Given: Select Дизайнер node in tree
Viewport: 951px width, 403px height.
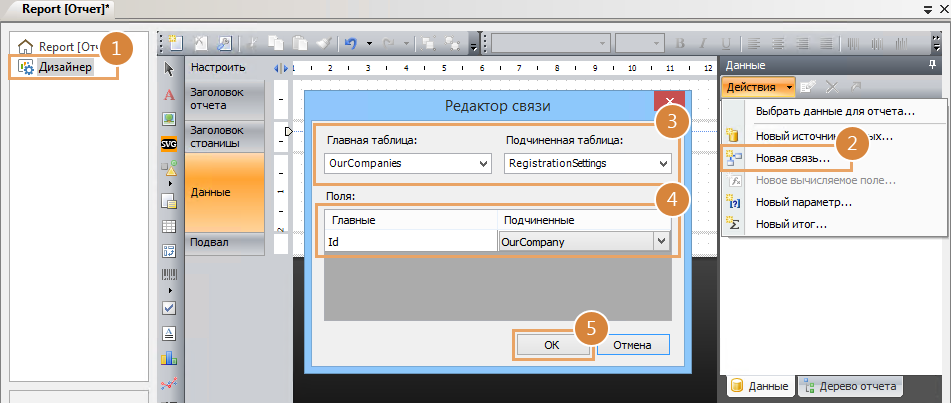Looking at the screenshot, I should pos(66,67).
